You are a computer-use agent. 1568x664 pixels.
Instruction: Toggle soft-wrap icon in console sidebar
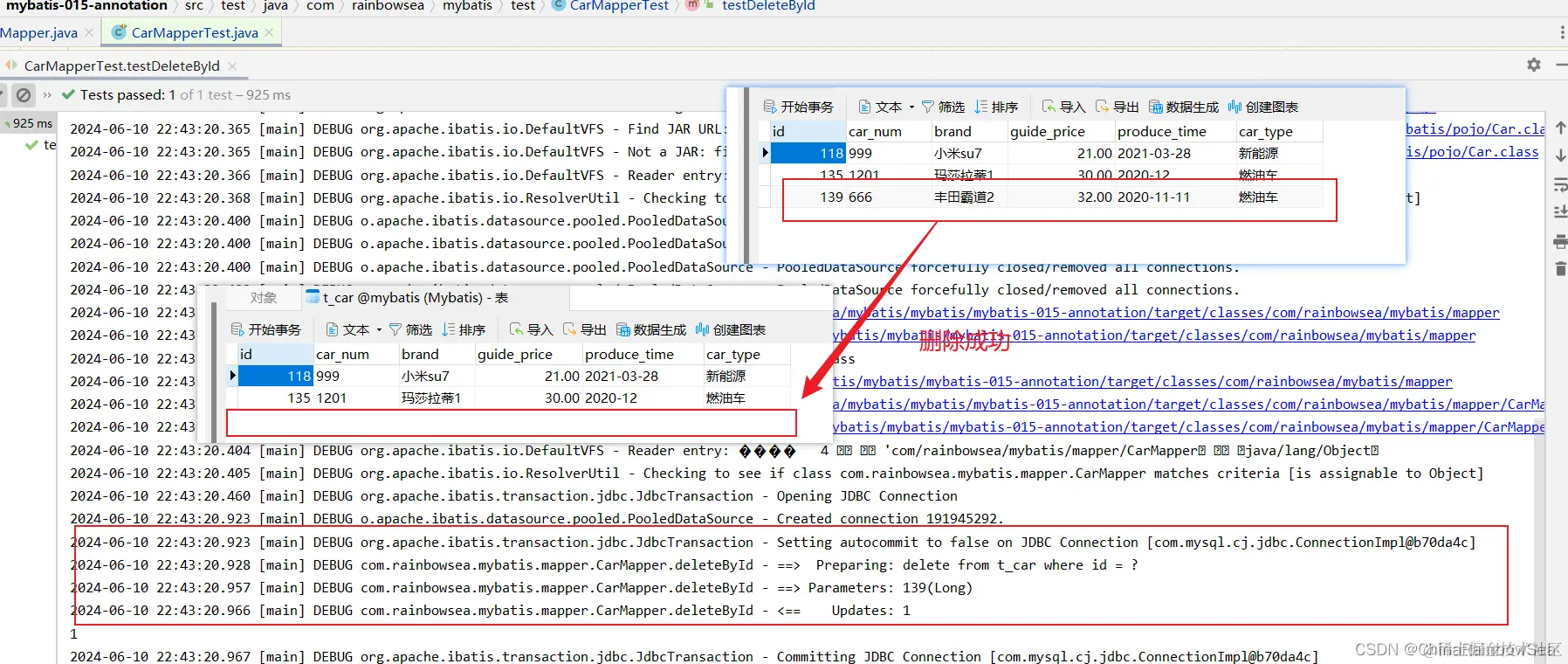point(1560,183)
